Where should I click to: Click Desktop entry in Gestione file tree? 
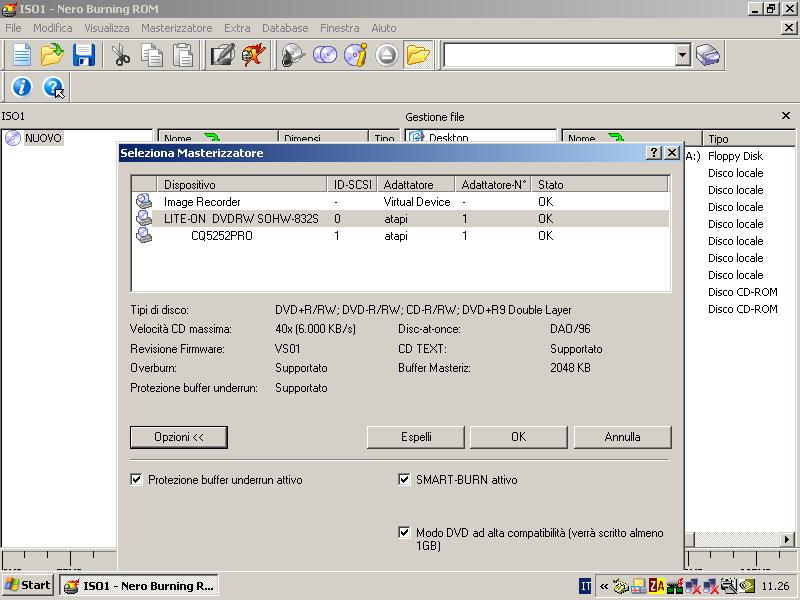(448, 137)
